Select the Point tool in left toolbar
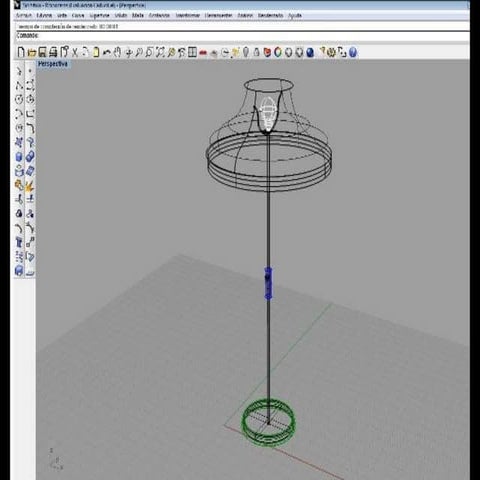This screenshot has height=480, width=480. pyautogui.click(x=30, y=71)
